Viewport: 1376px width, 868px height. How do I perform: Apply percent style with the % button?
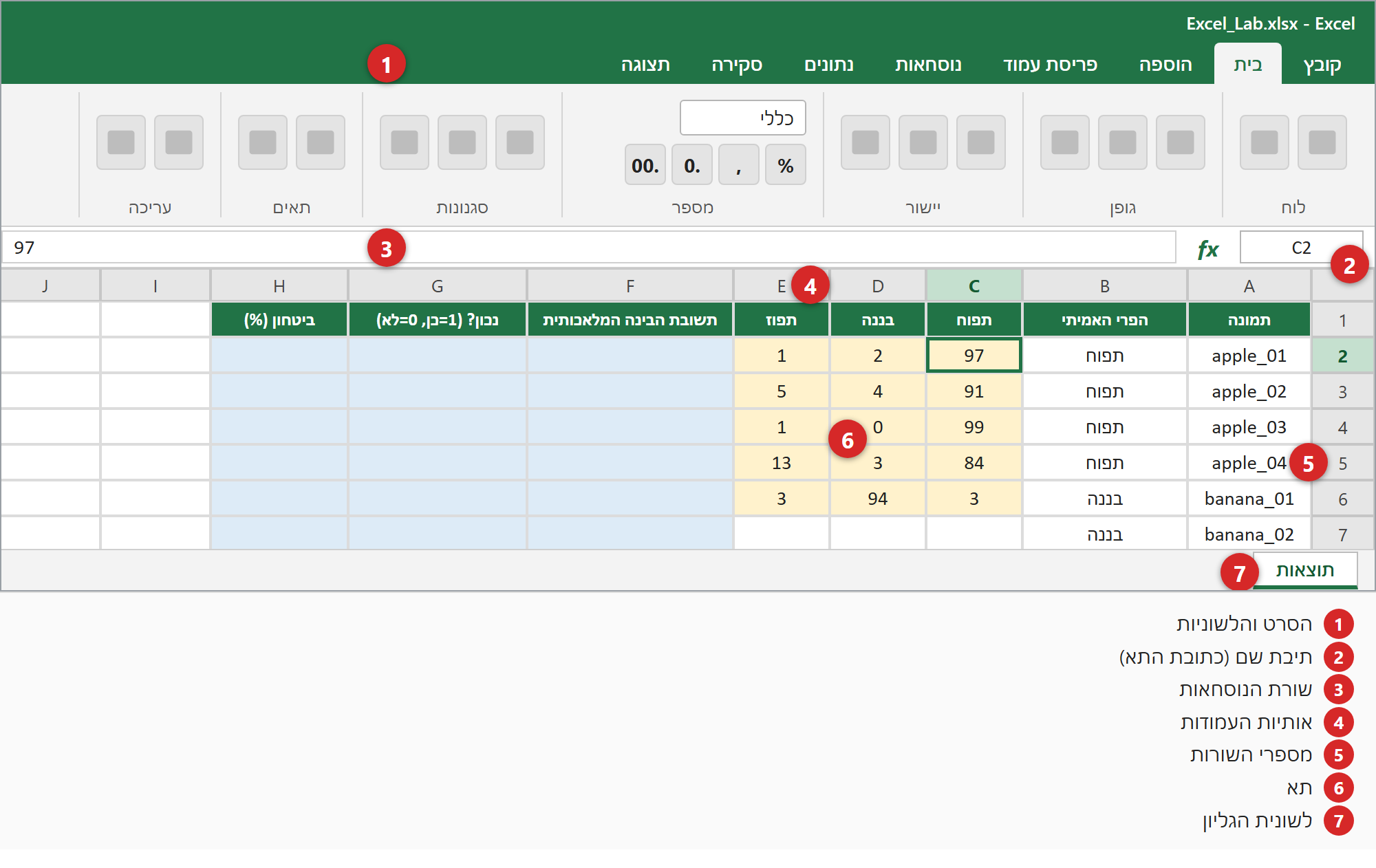786,165
